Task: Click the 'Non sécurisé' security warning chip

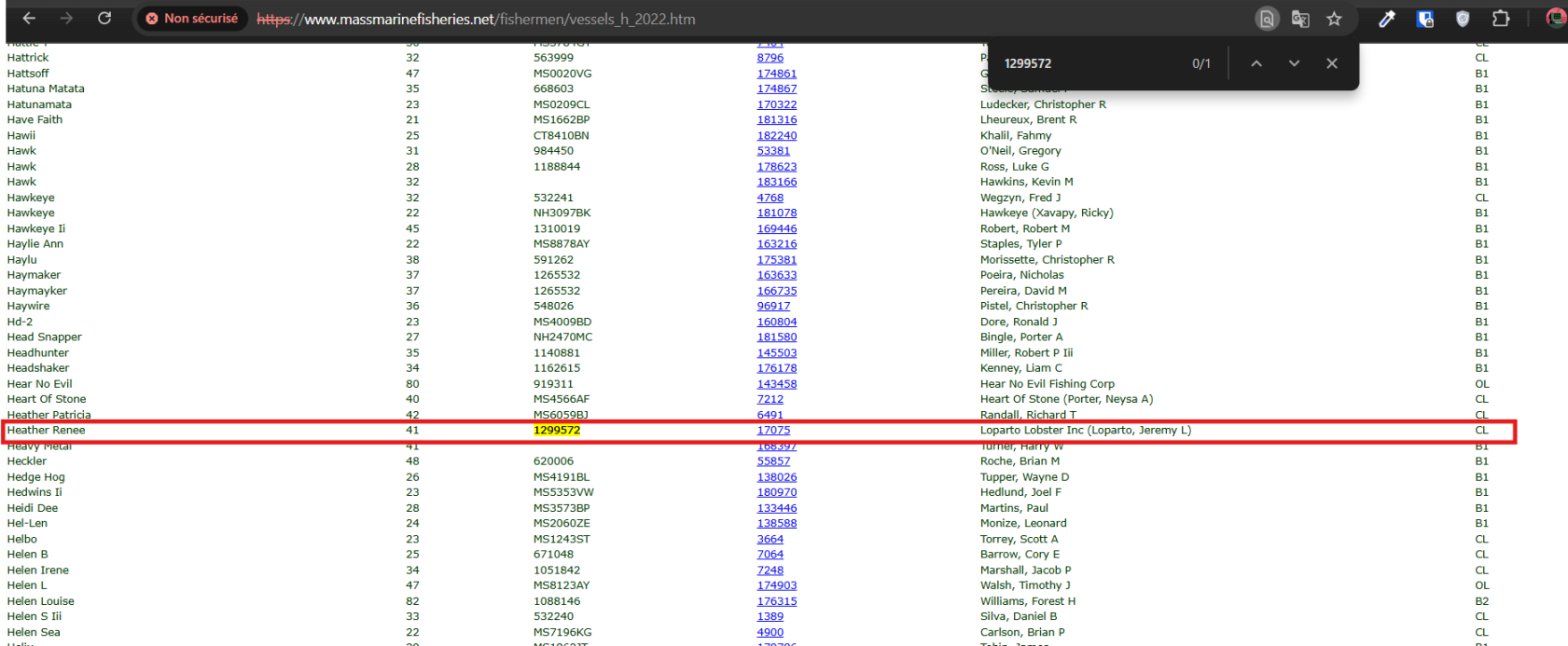Action: [x=191, y=19]
